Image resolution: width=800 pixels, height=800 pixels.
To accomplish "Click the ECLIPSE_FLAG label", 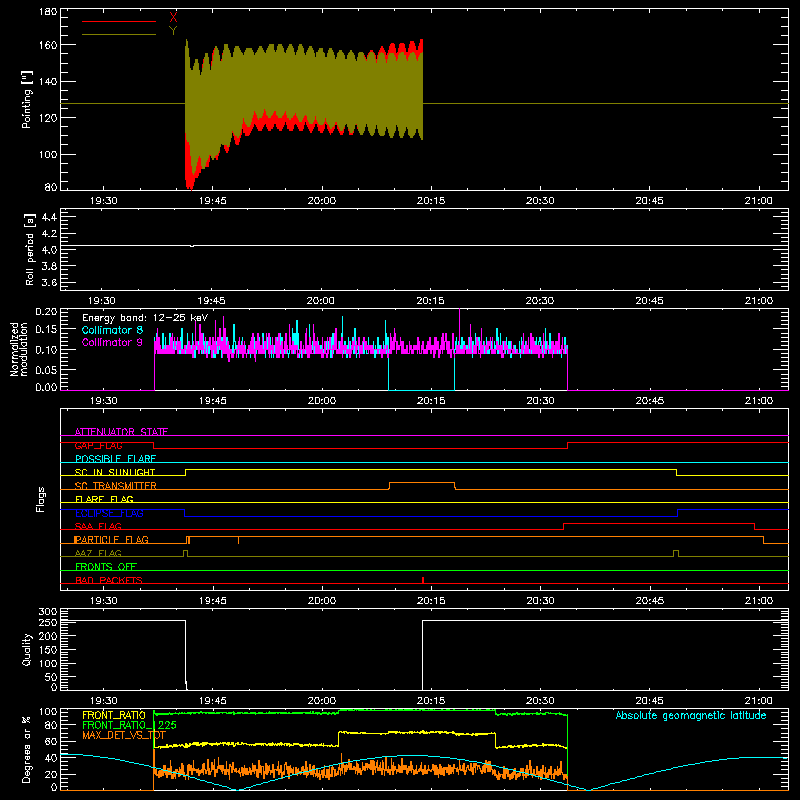I will [x=109, y=513].
